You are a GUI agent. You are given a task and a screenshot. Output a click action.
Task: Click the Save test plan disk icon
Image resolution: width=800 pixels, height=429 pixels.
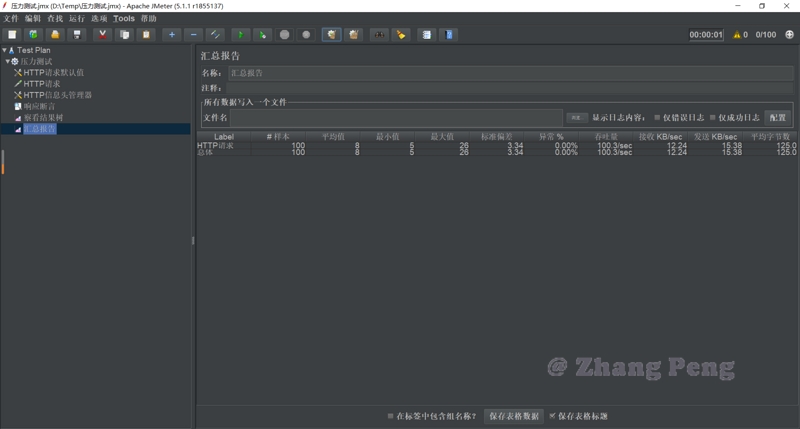pyautogui.click(x=77, y=35)
